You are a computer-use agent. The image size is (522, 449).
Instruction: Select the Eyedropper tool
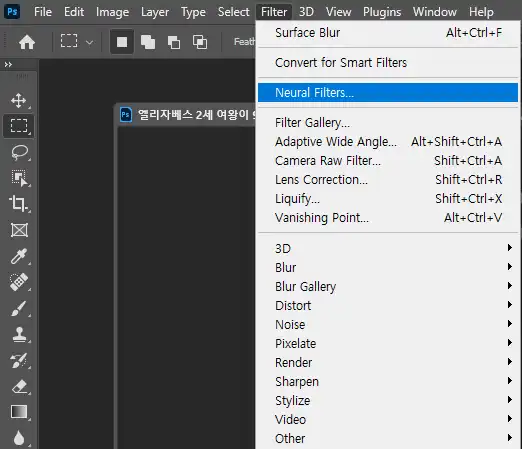[19, 256]
